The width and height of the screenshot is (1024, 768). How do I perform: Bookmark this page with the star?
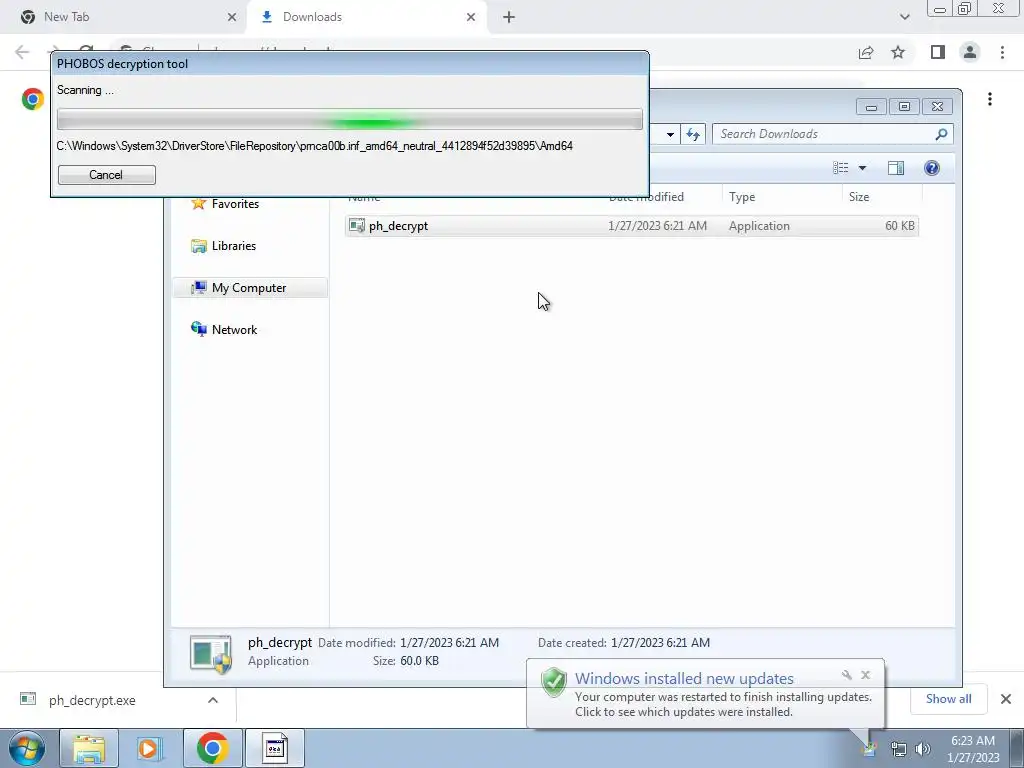(x=898, y=52)
